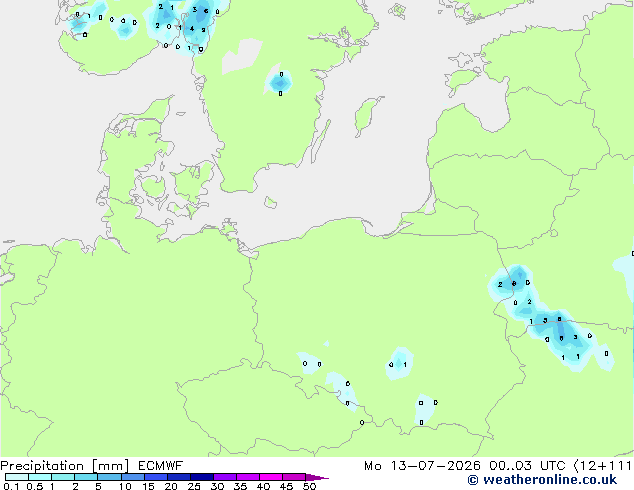Viewport: 634px width, 490px height.
Task: Click the '30' legend value label
Action: pos(217,486)
